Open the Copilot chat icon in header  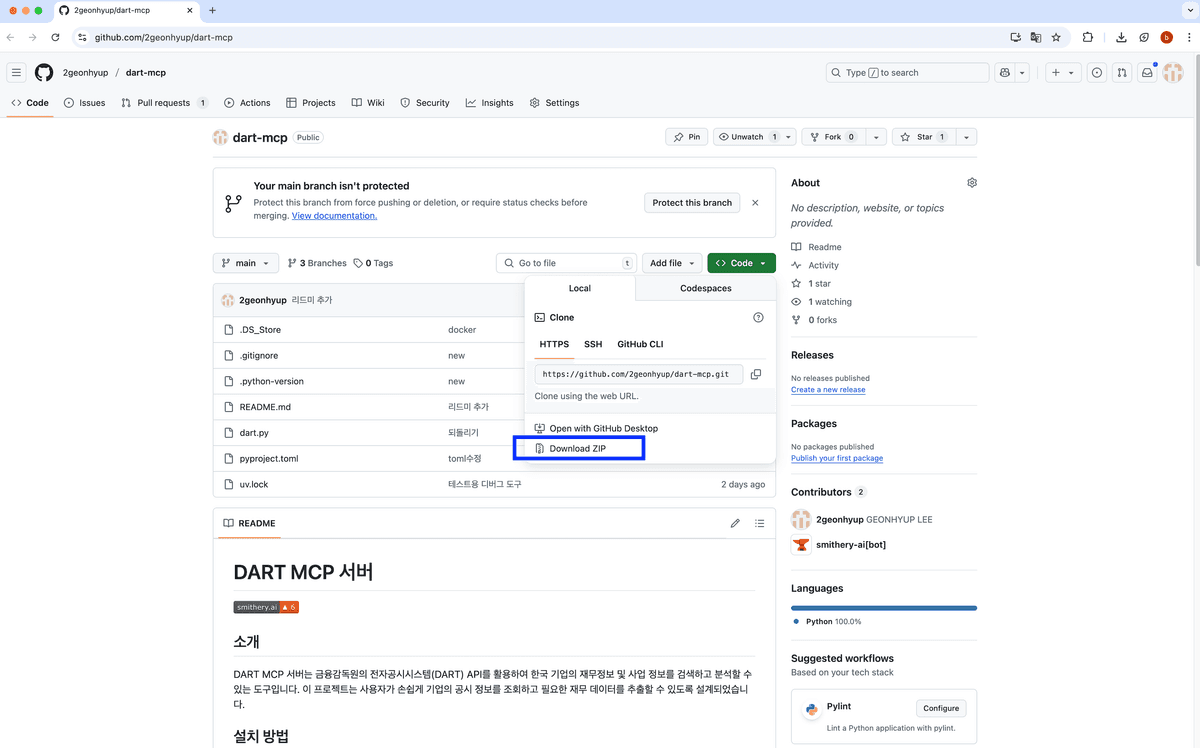coord(1005,73)
